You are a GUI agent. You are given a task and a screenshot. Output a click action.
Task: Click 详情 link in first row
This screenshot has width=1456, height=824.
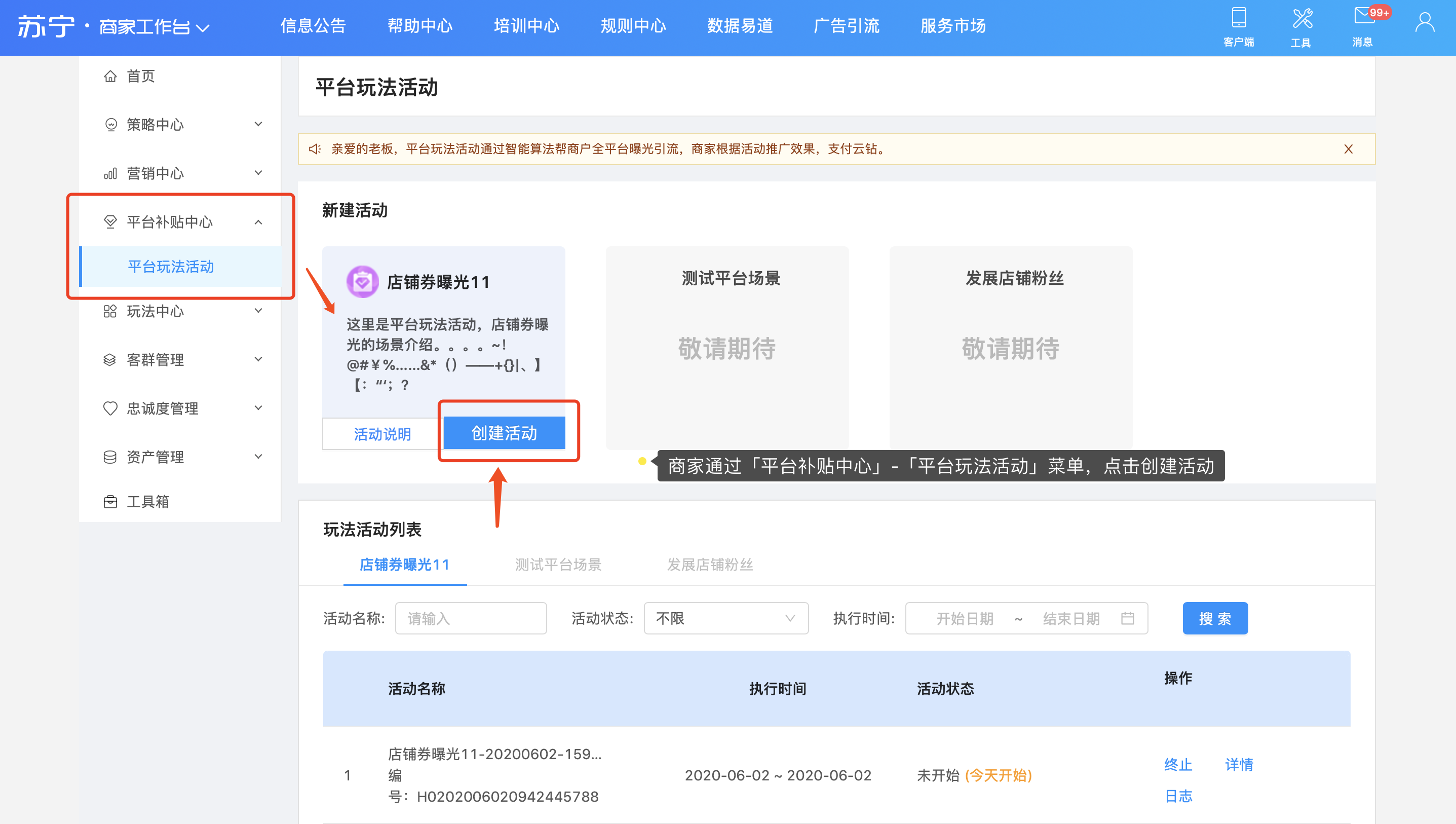tap(1239, 765)
